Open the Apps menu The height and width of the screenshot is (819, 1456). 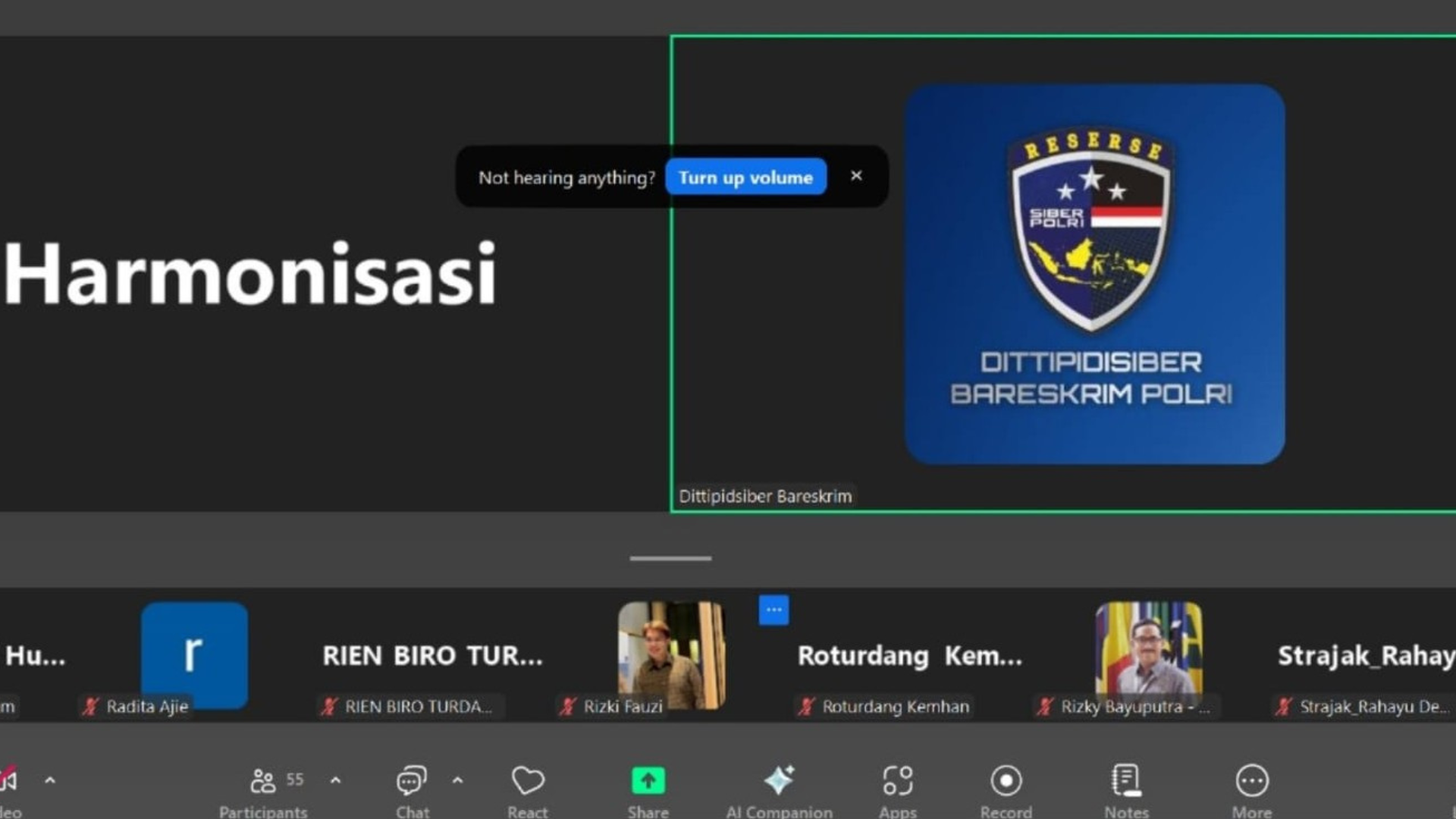pyautogui.click(x=898, y=791)
